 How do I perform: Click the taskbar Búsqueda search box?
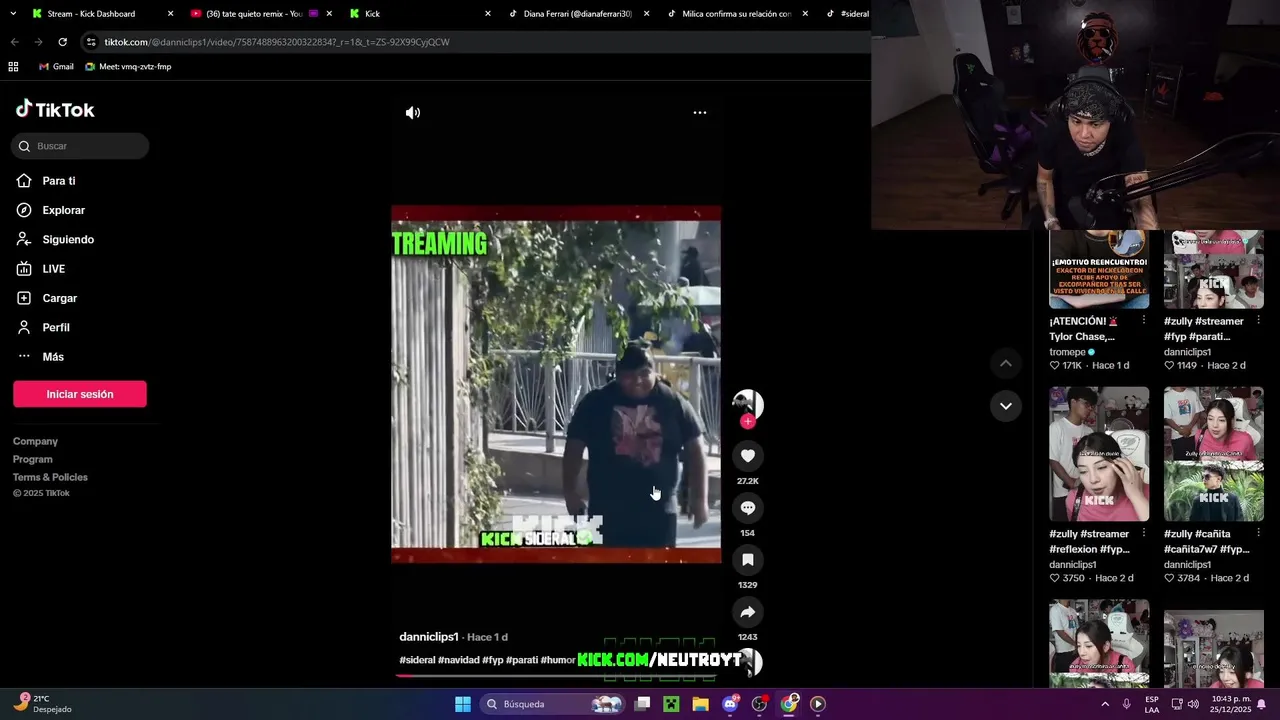pos(553,704)
